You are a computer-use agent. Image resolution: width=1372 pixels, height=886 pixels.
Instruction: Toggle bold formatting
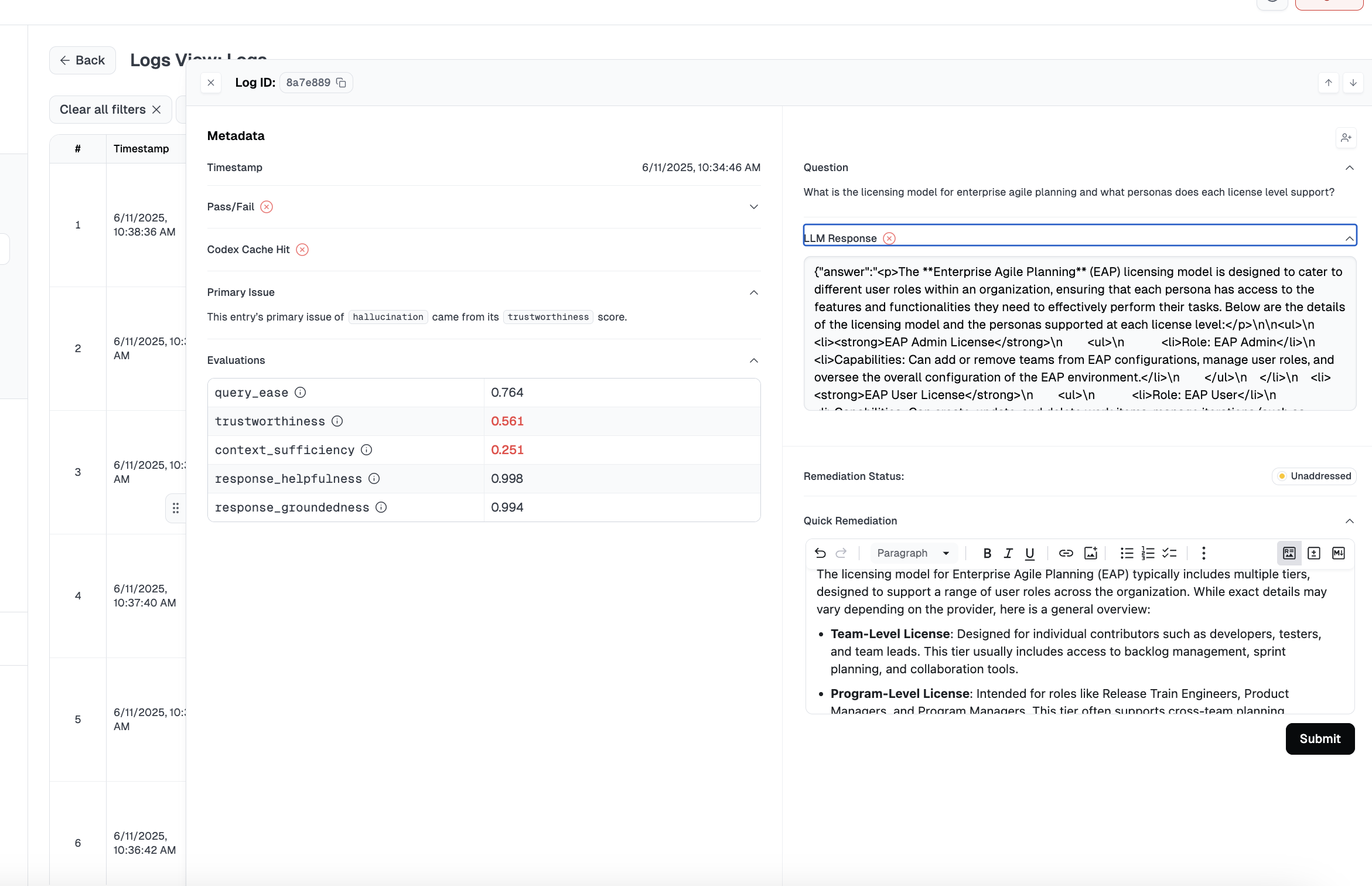pos(987,553)
